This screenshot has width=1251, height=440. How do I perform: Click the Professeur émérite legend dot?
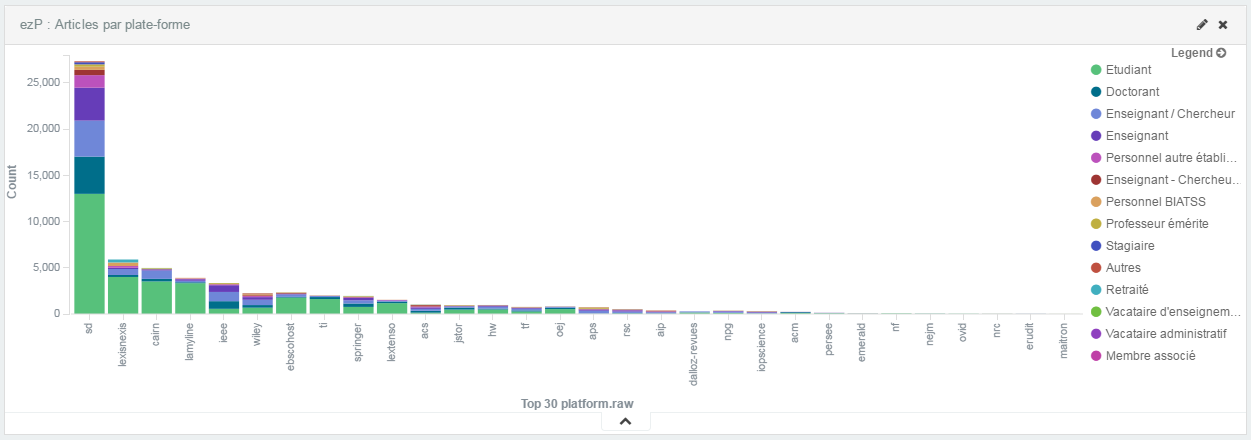pyautogui.click(x=1096, y=224)
